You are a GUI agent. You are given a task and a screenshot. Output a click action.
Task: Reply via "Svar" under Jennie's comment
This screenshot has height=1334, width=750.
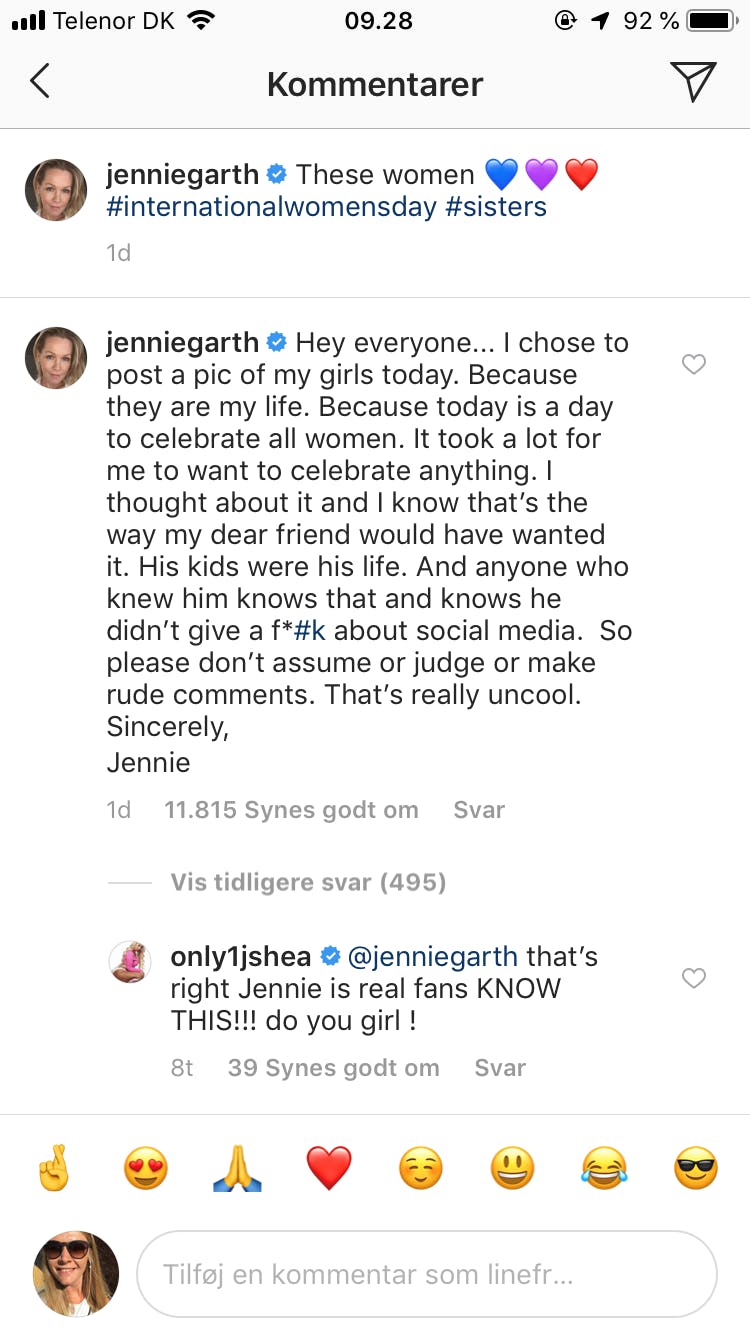pos(479,810)
